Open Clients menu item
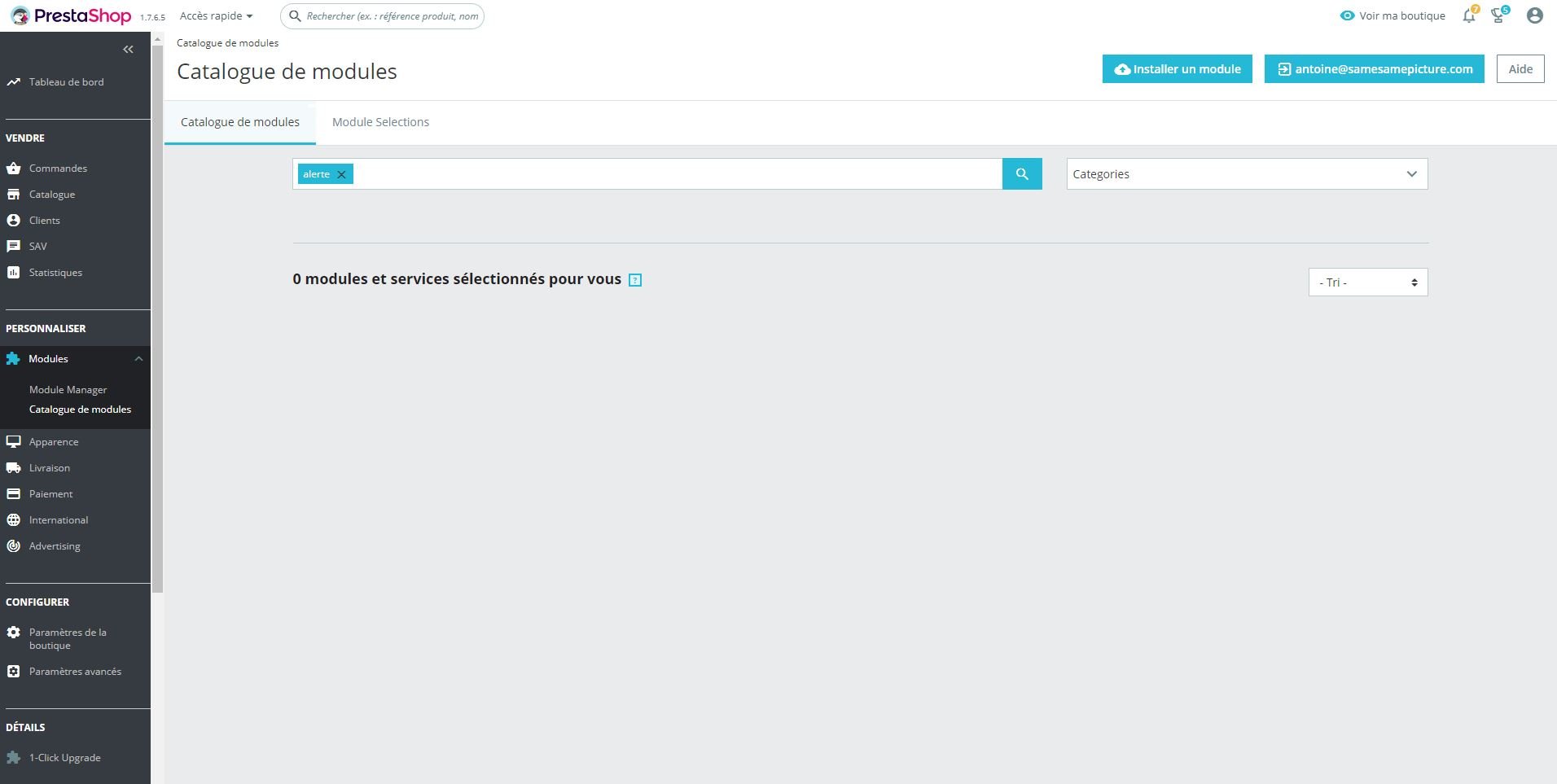This screenshot has width=1557, height=784. click(x=45, y=221)
